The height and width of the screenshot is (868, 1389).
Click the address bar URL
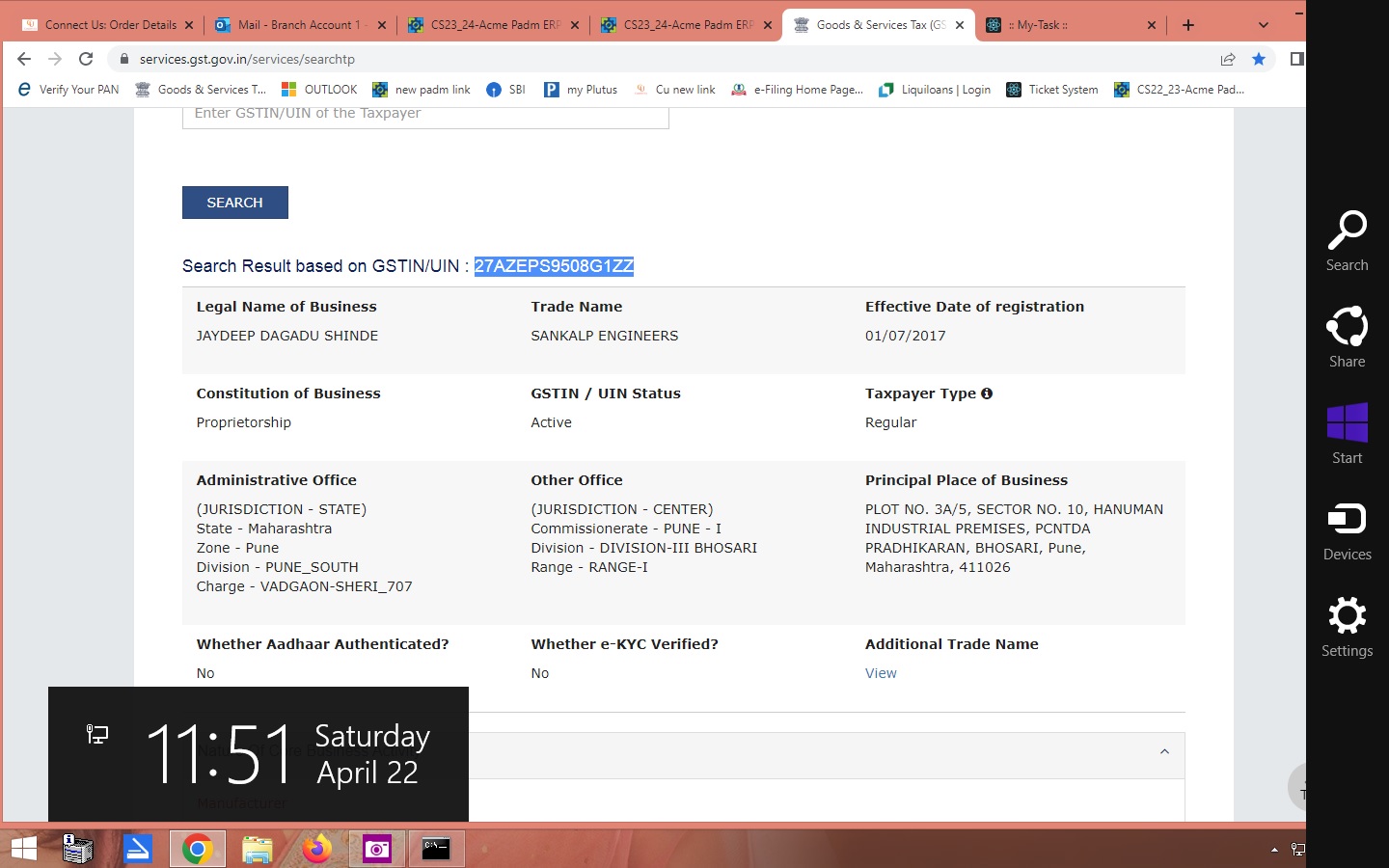247,59
